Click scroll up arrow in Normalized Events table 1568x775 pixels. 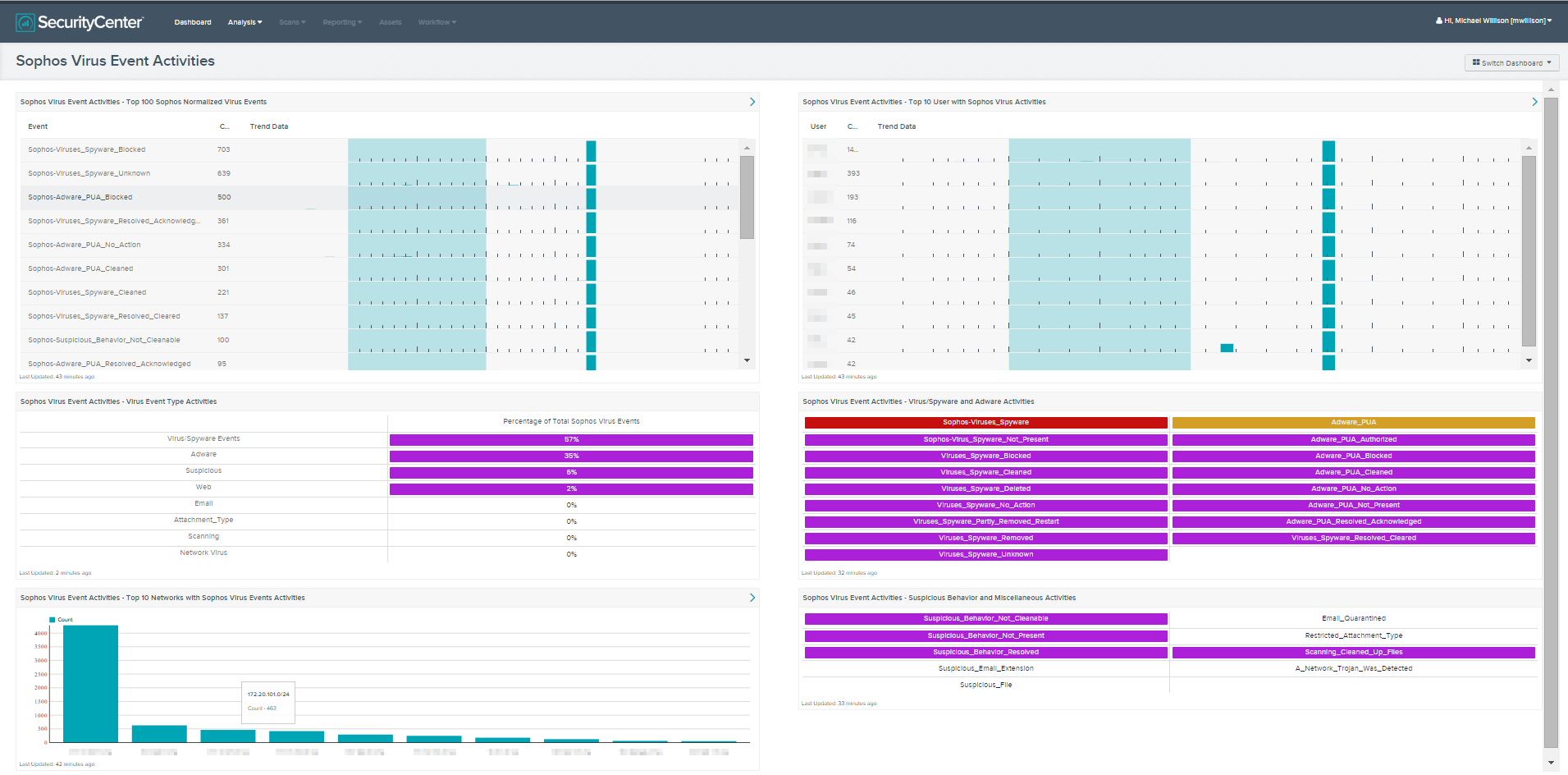[x=747, y=148]
